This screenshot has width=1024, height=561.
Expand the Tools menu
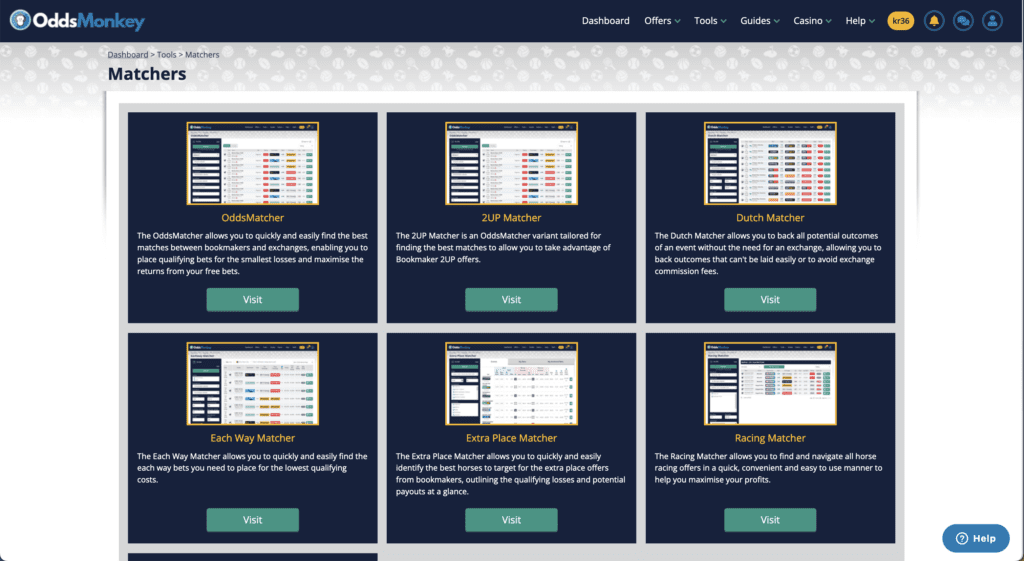coord(710,21)
